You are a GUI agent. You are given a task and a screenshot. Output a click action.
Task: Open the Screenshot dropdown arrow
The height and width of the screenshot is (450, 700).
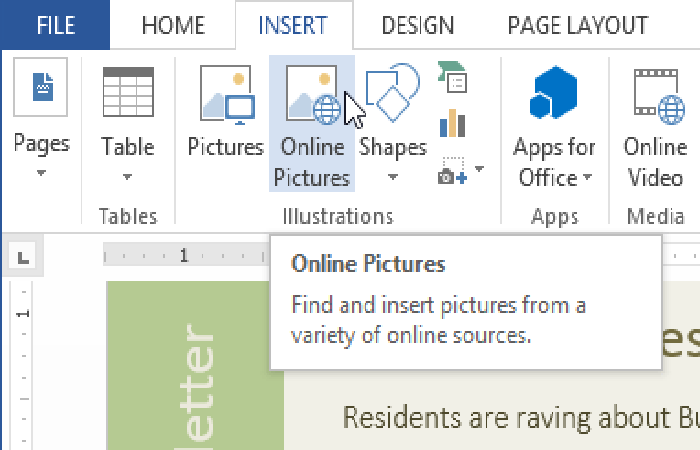[479, 169]
